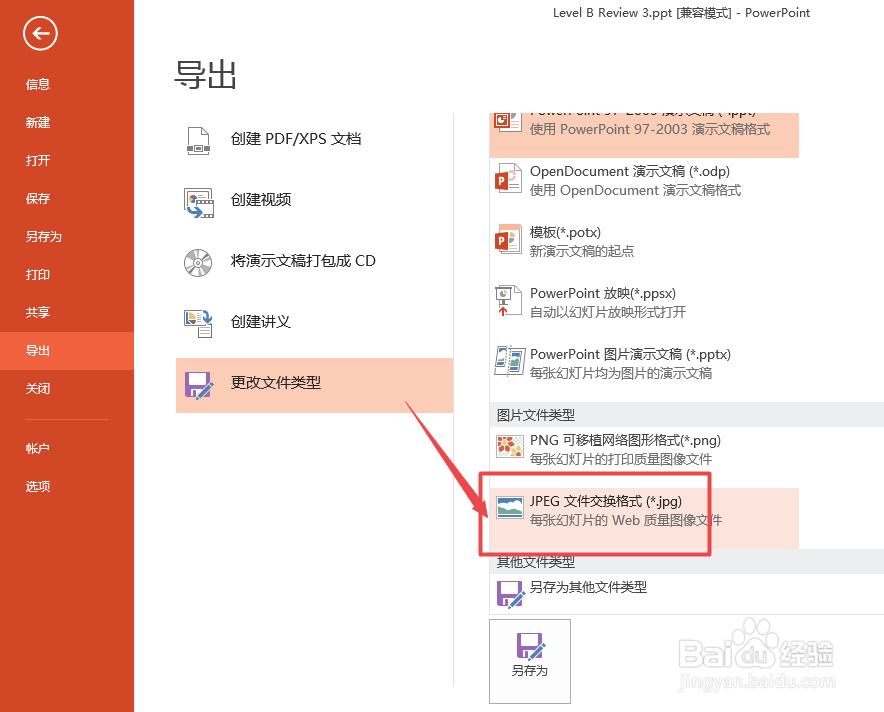Choose 打开 from the backstage menu
The width and height of the screenshot is (884, 712).
point(38,161)
